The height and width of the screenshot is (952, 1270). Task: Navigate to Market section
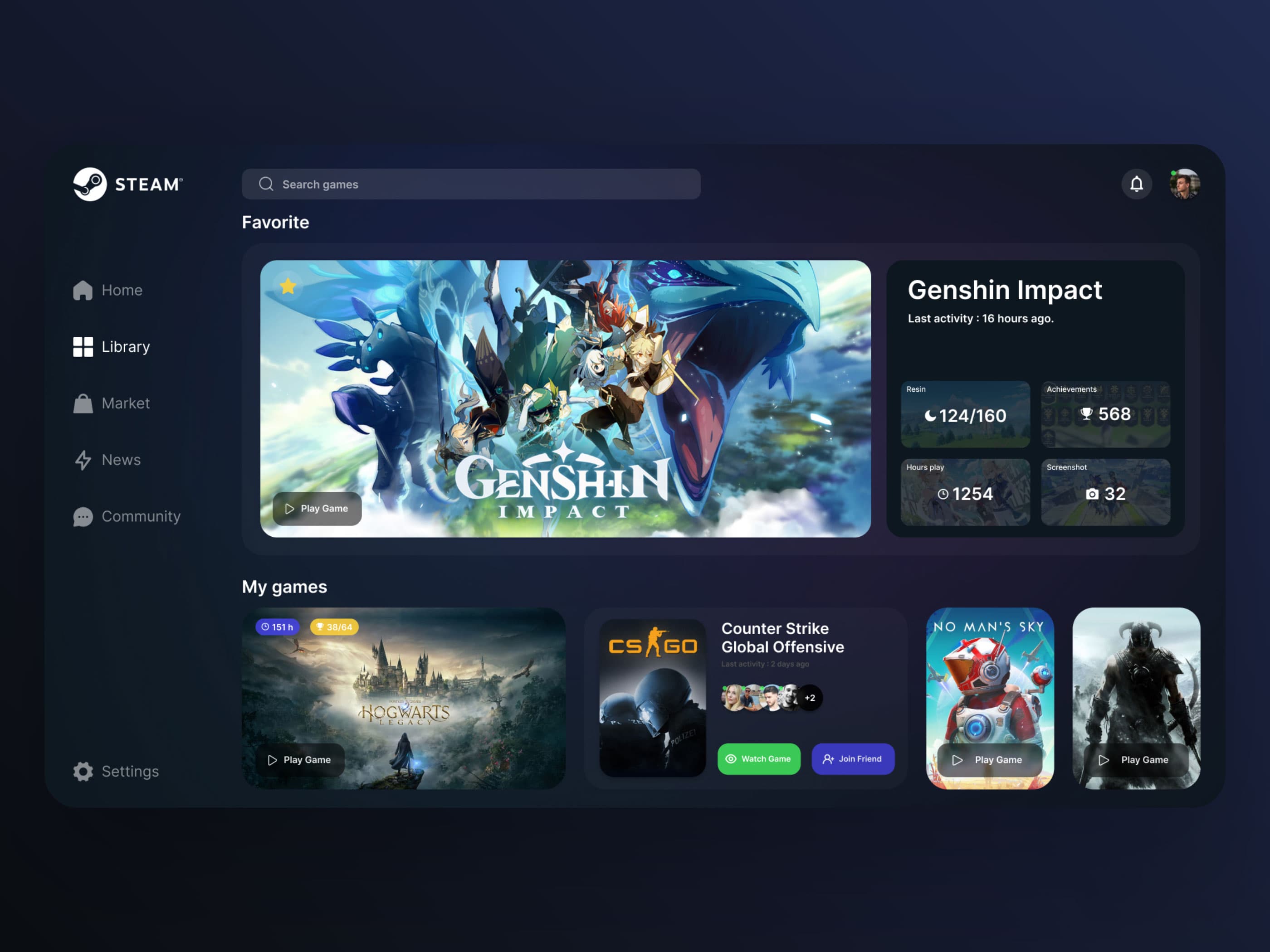123,402
